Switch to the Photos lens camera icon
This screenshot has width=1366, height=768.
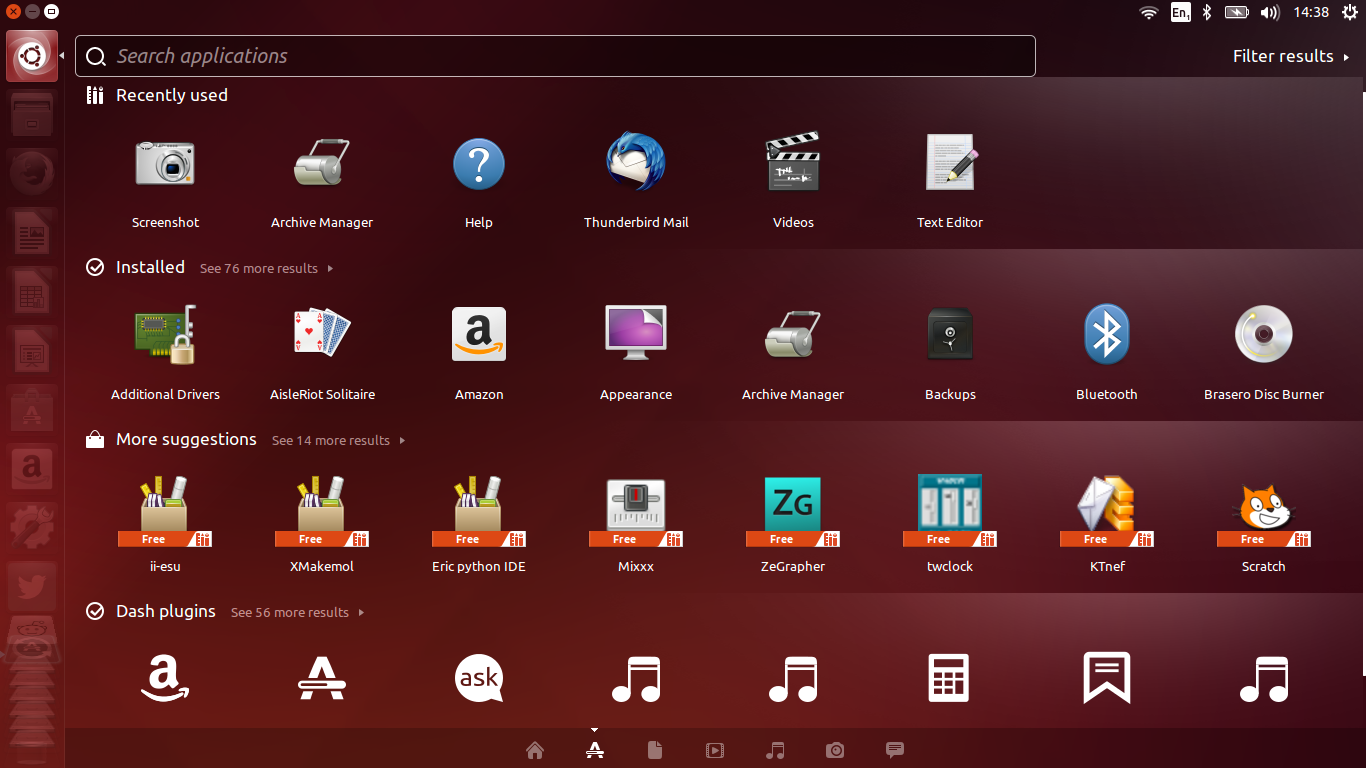835,750
